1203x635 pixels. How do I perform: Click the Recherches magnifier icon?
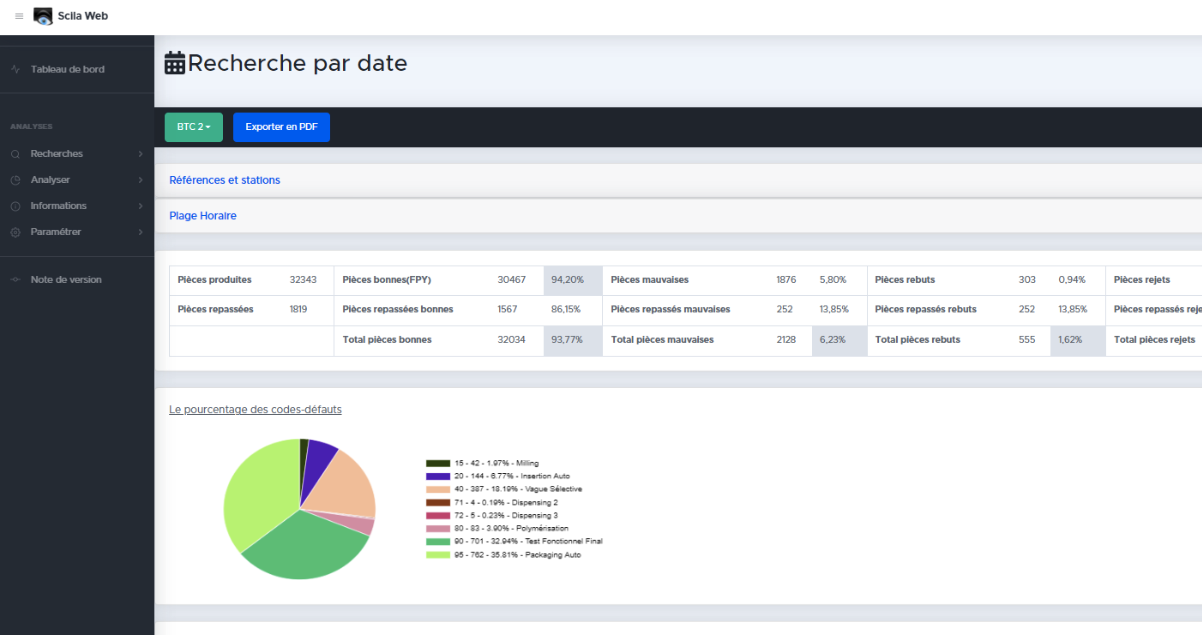click(x=15, y=154)
